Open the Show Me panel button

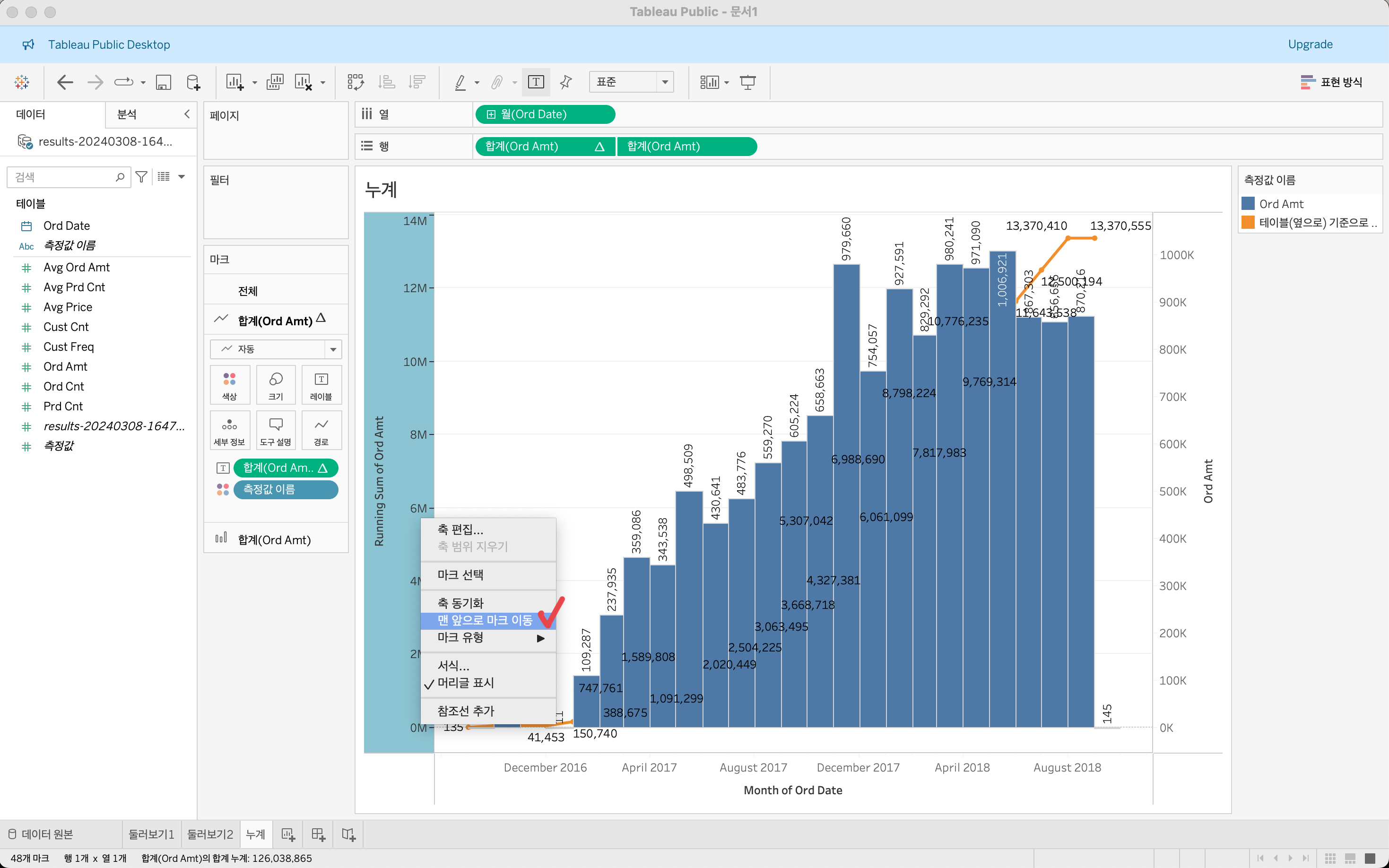[1331, 82]
